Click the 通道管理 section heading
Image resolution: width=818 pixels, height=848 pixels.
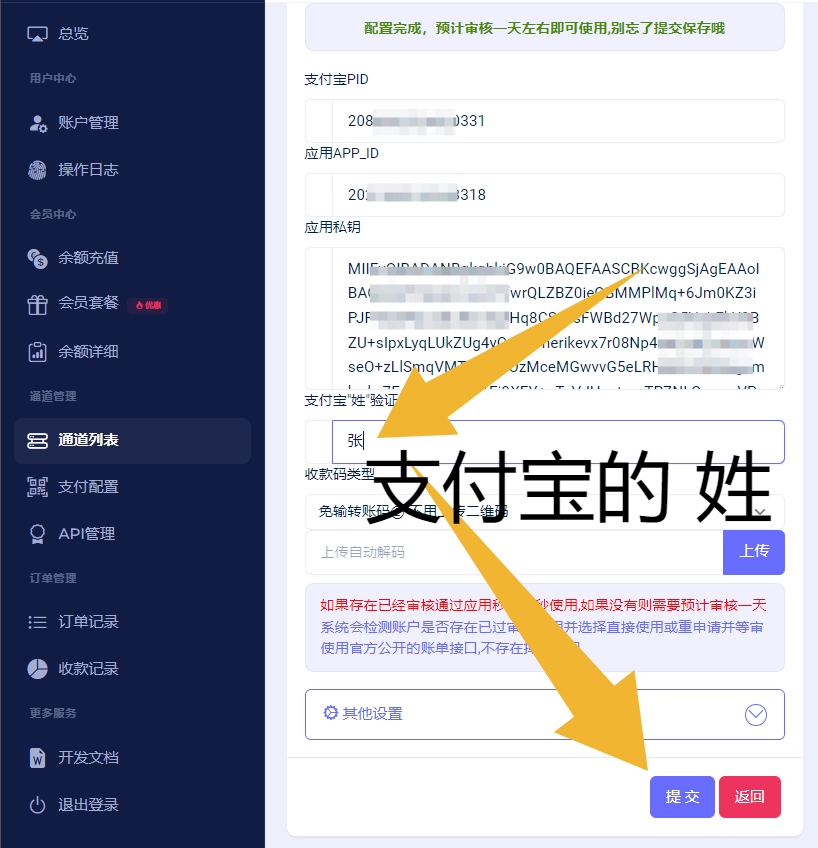(53, 396)
